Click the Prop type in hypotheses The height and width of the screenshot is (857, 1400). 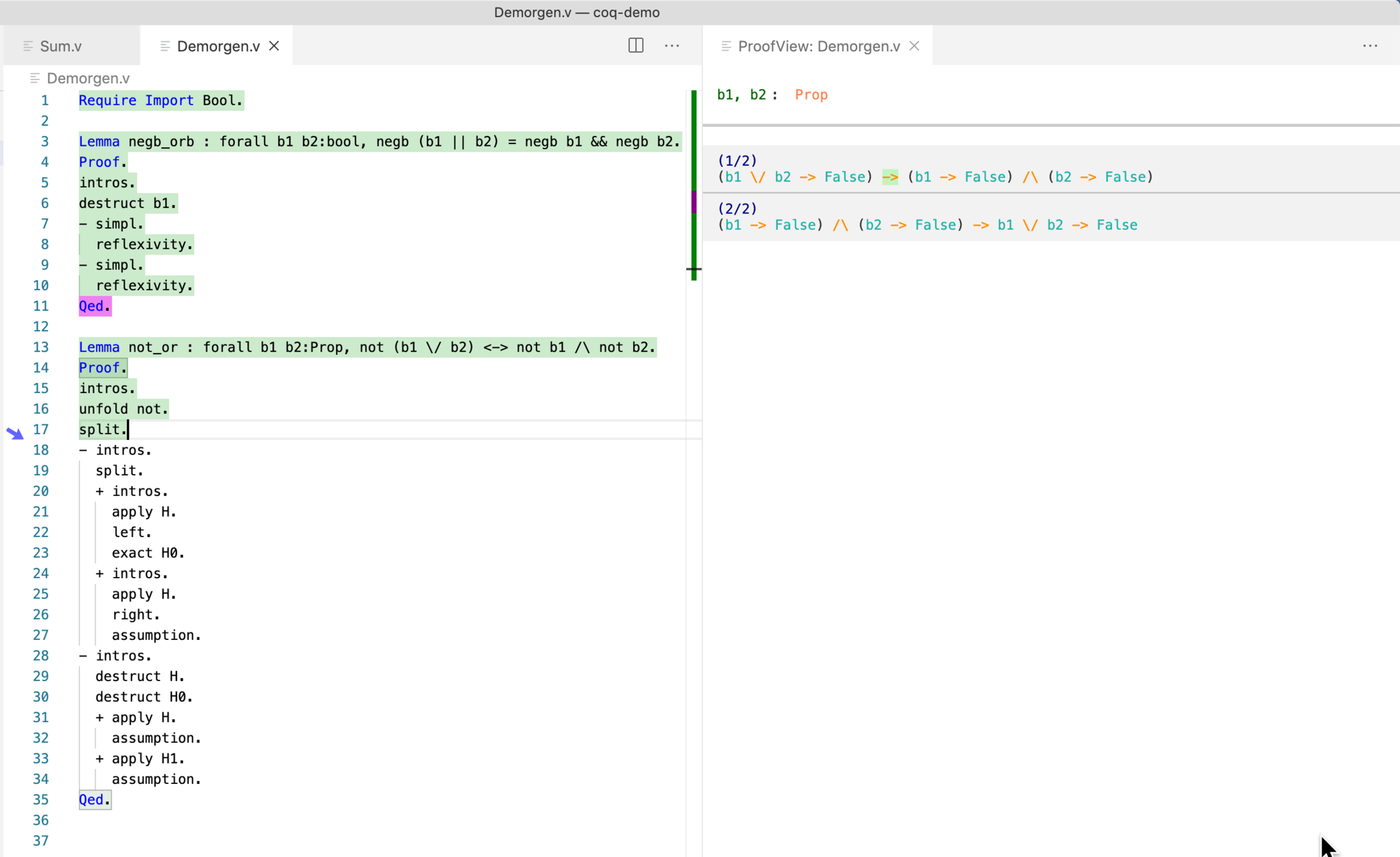pos(811,95)
